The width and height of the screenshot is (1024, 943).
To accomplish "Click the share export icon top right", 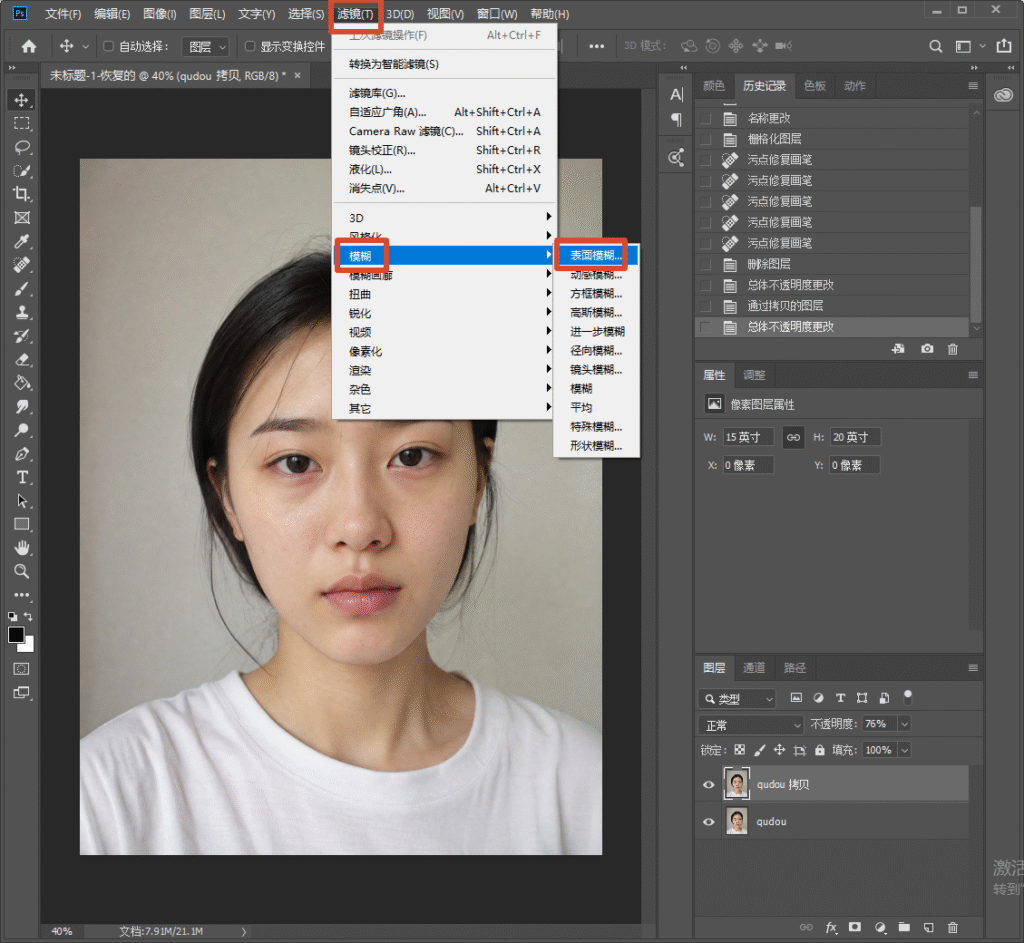I will (x=1004, y=46).
